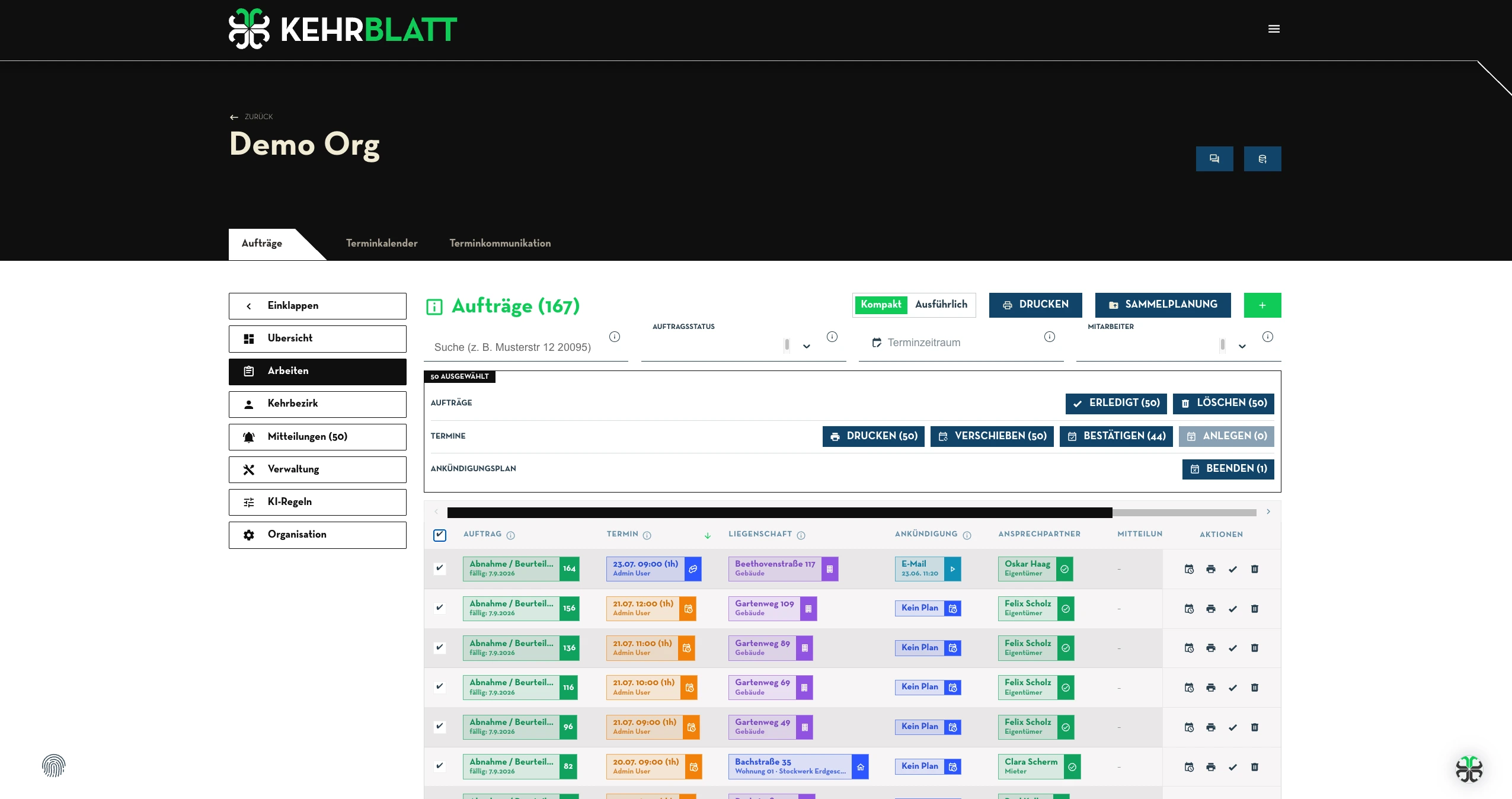Click the info icon beside Liegenschaft column header

click(x=801, y=535)
